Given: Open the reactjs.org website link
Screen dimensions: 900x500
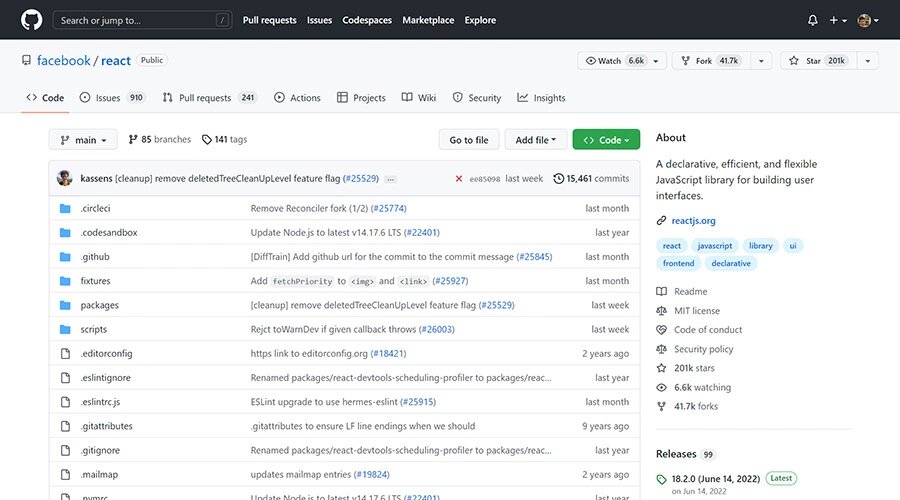Looking at the screenshot, I should [693, 220].
